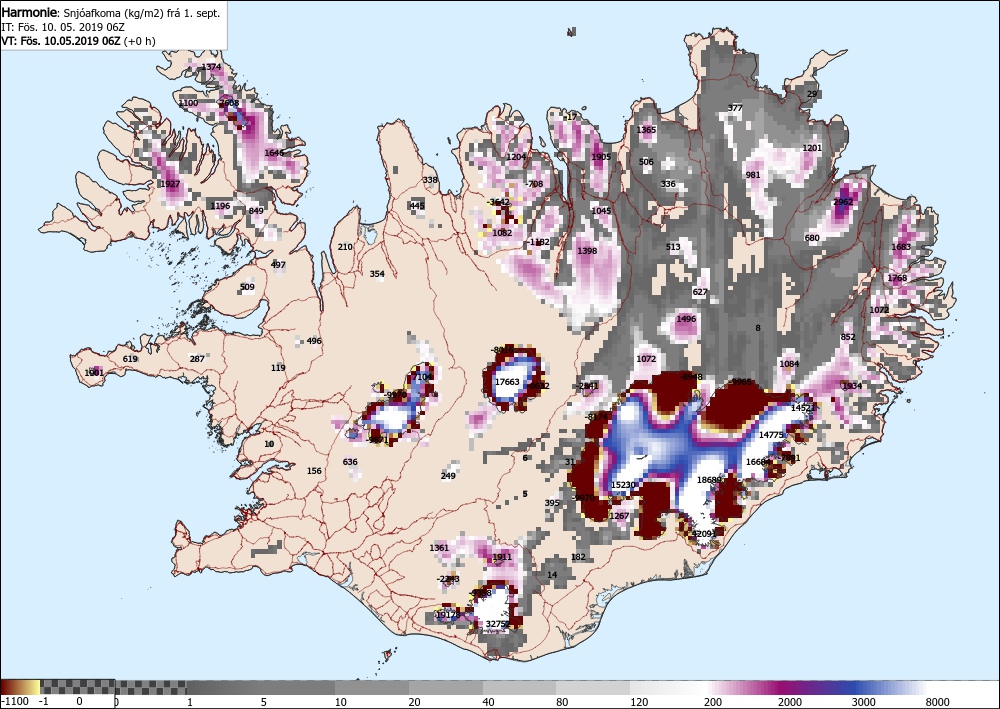The width and height of the screenshot is (1000, 709).
Task: Click the 8000 legend label
Action: (938, 701)
